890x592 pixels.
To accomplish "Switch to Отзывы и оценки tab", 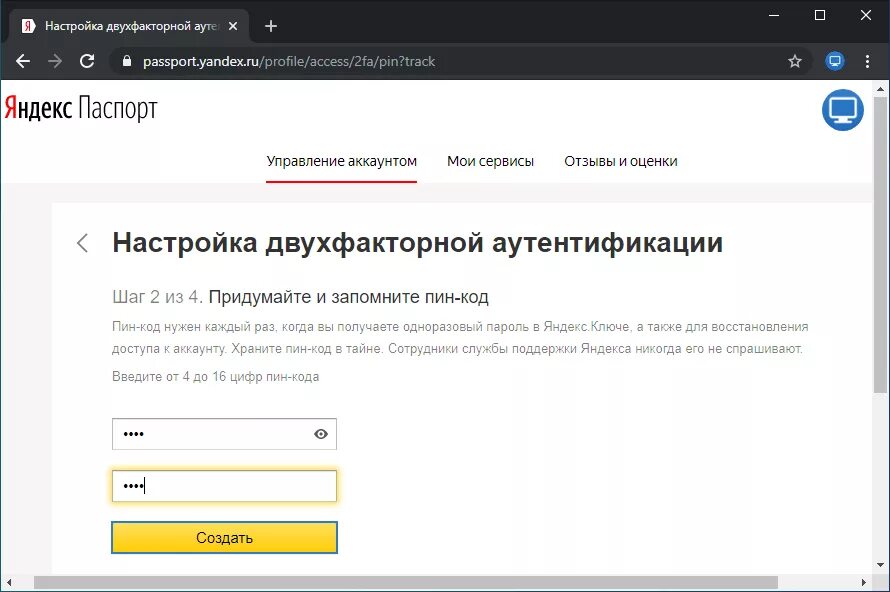I will coord(621,161).
